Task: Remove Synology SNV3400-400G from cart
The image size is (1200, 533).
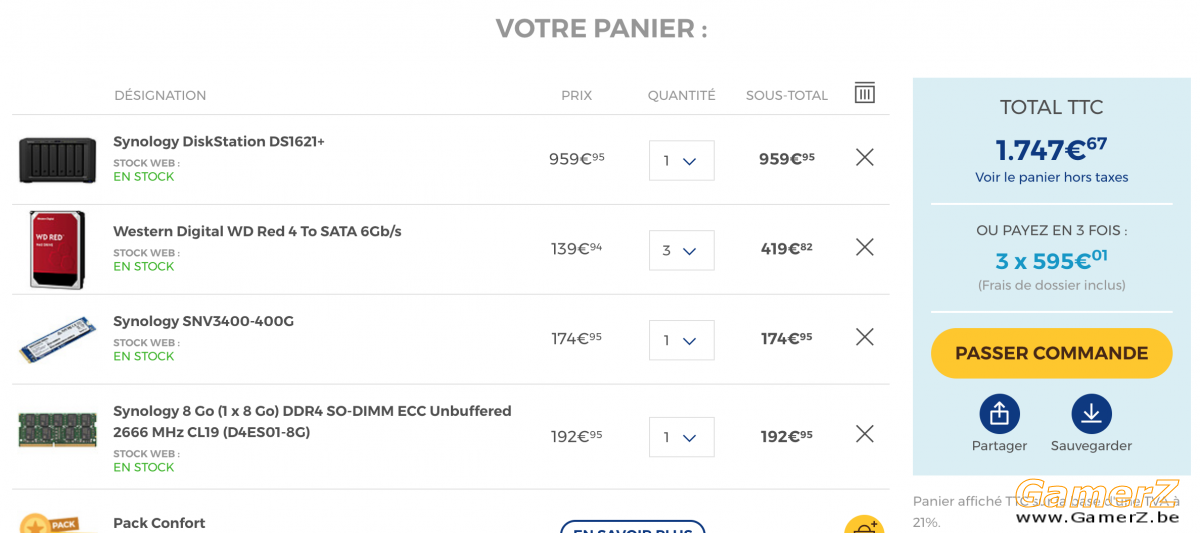Action: tap(865, 337)
